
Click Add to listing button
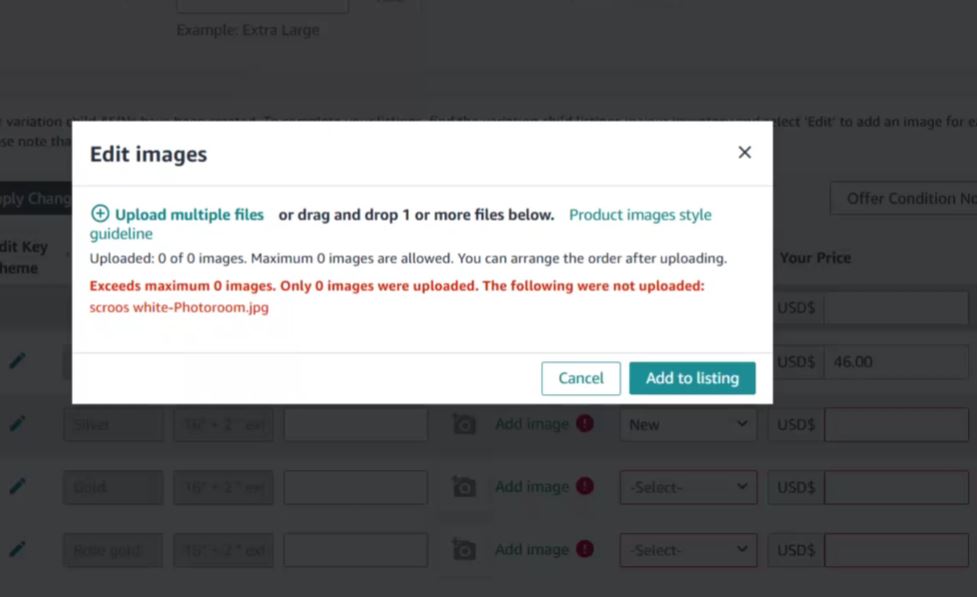[692, 378]
